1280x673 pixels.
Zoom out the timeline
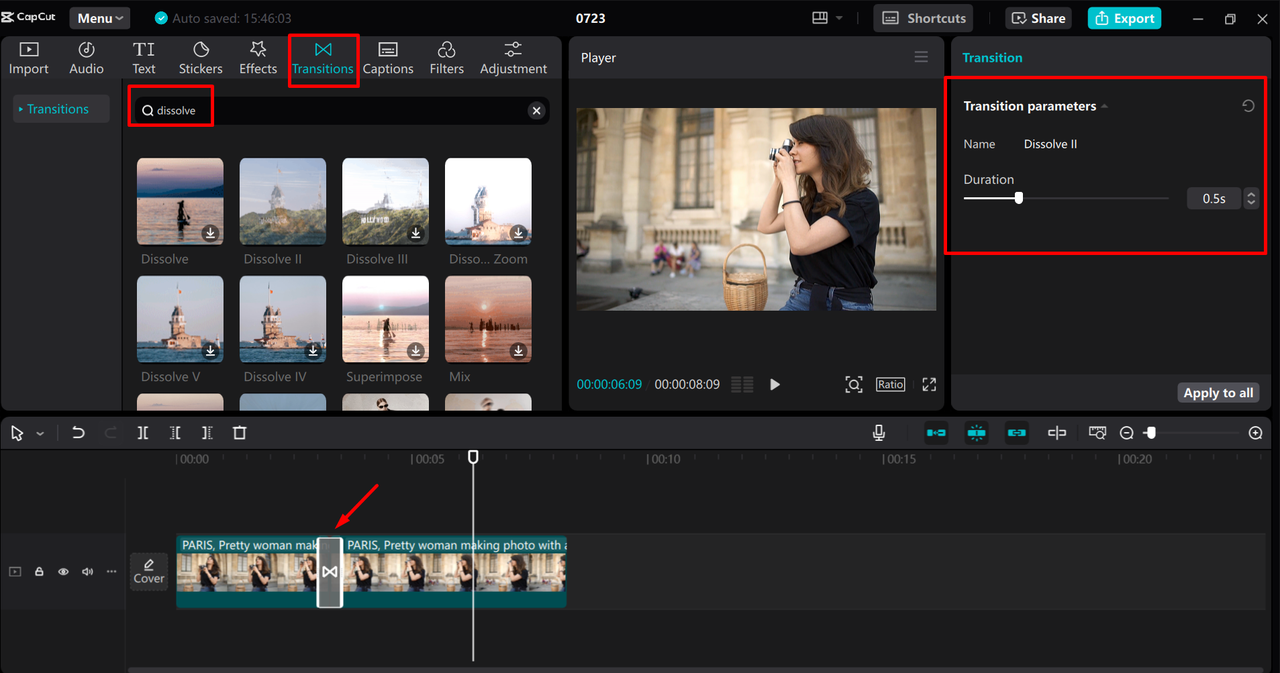(x=1127, y=433)
